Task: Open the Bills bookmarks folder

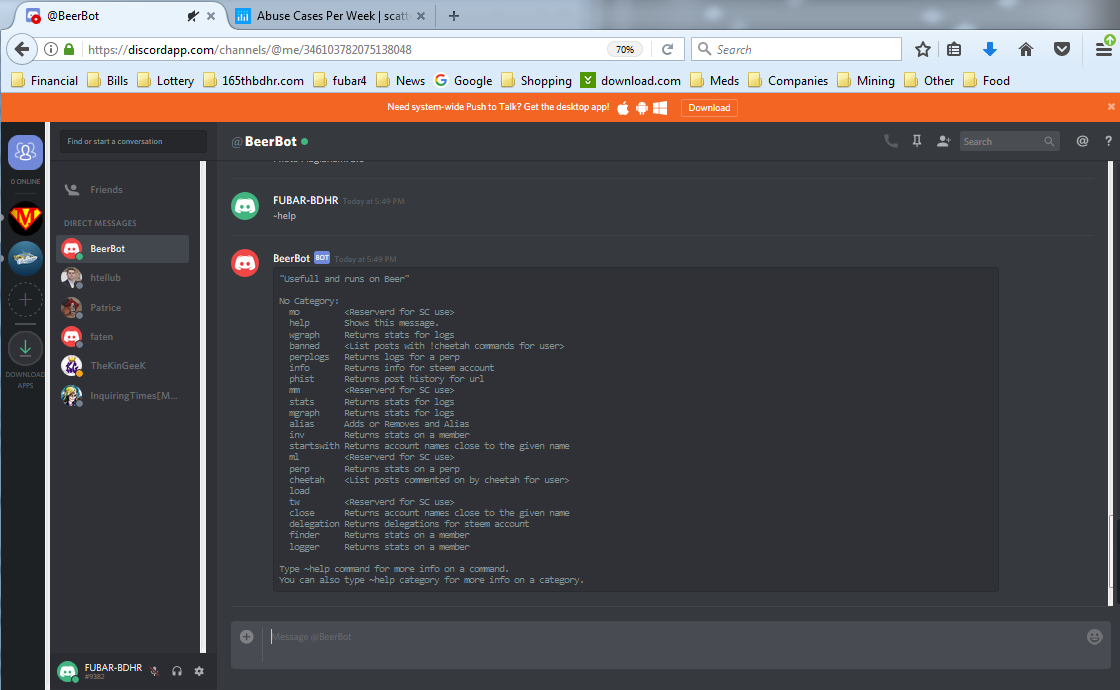Action: [108, 81]
